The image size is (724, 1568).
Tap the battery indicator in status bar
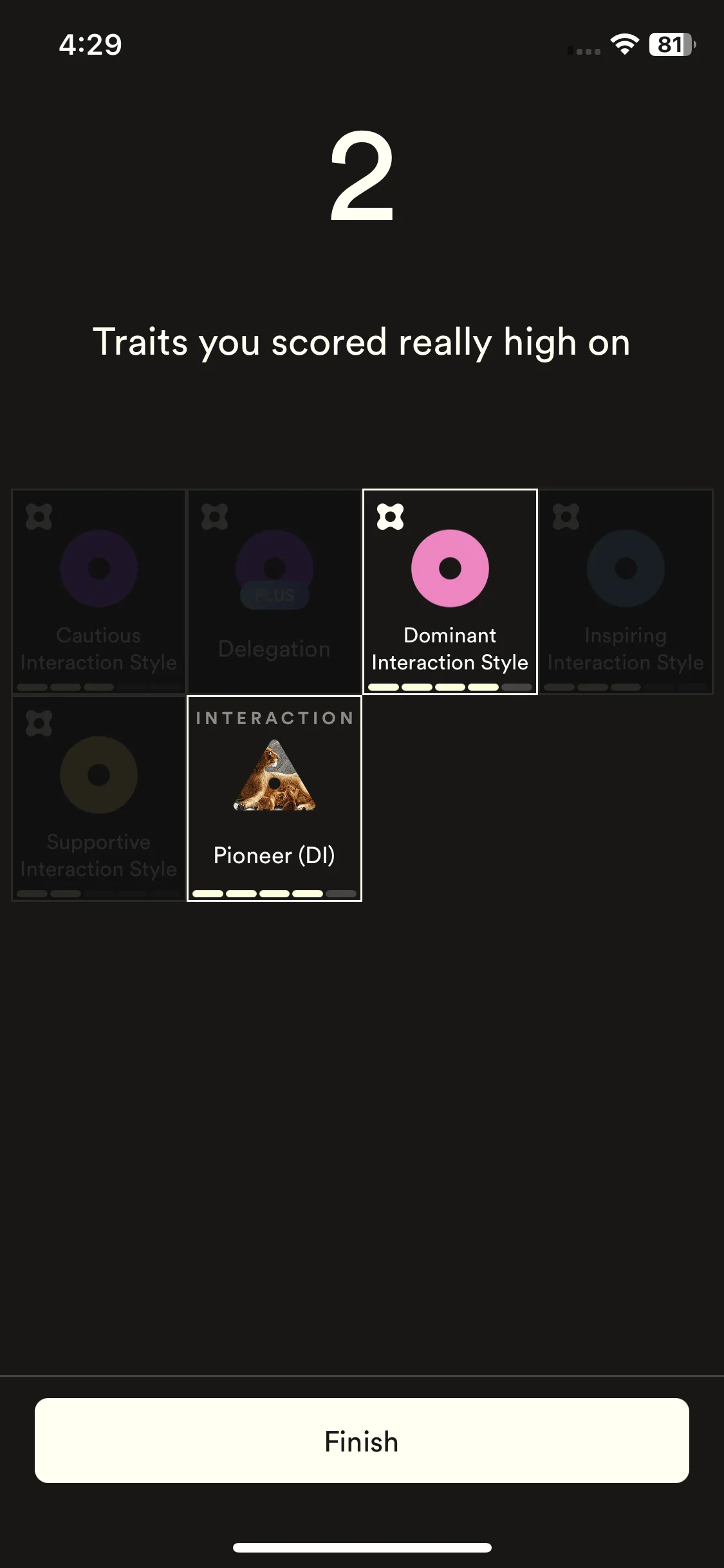pos(673,44)
